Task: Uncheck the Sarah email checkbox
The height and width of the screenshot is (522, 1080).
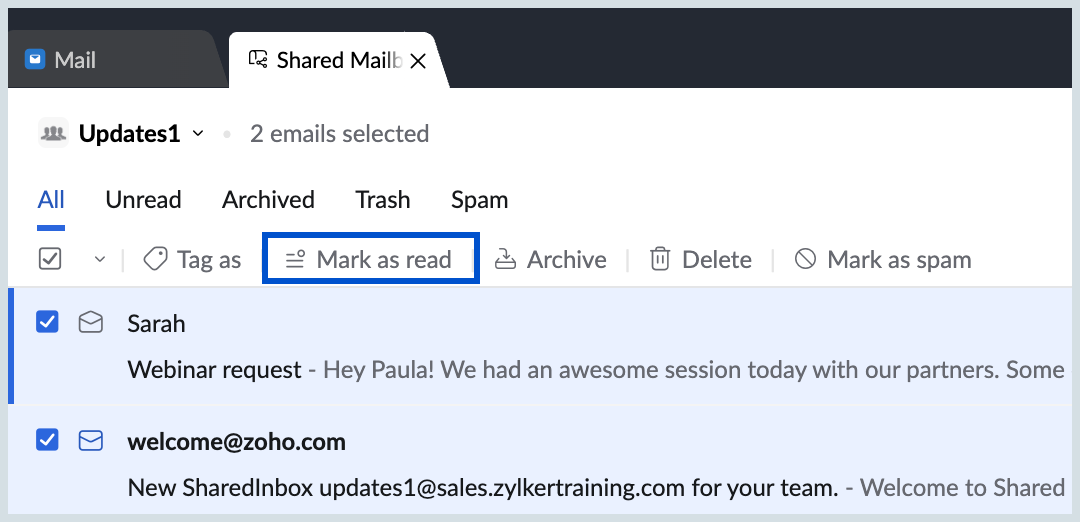Action: [48, 322]
